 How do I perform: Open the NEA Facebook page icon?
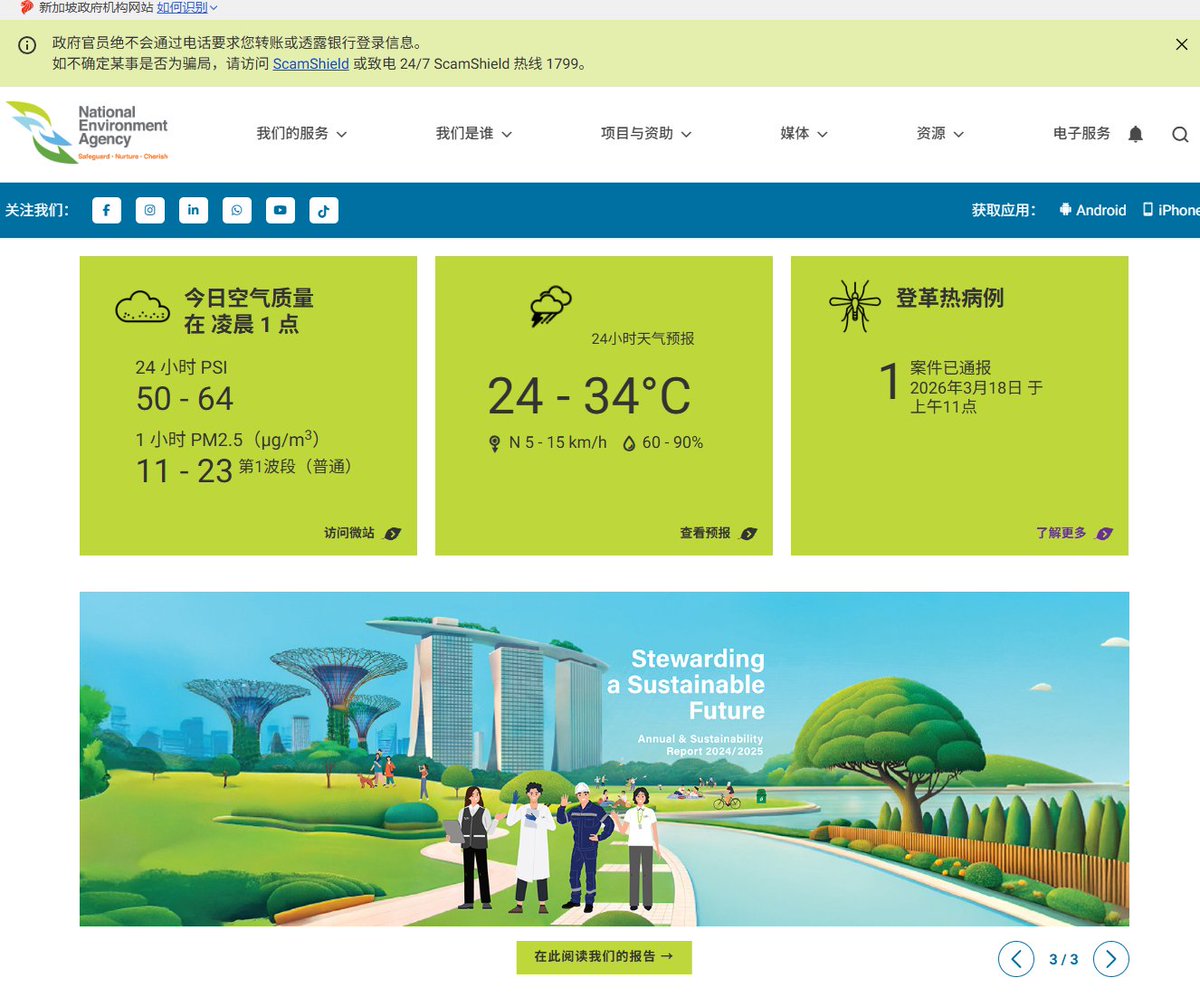pos(107,210)
